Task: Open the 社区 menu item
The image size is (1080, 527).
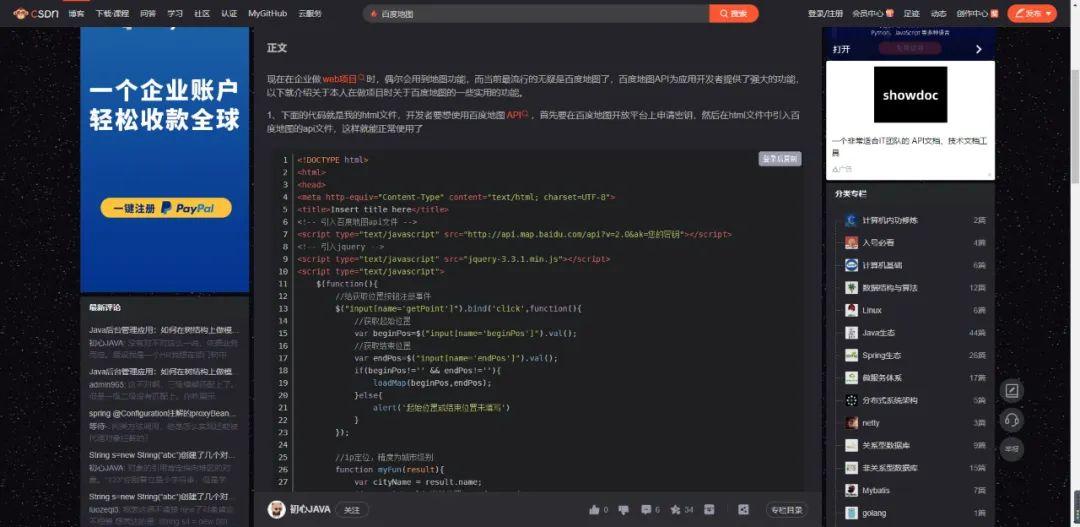Action: click(x=202, y=13)
